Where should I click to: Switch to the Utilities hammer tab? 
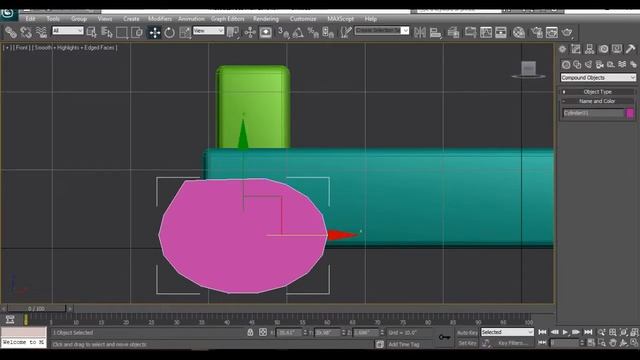630,49
